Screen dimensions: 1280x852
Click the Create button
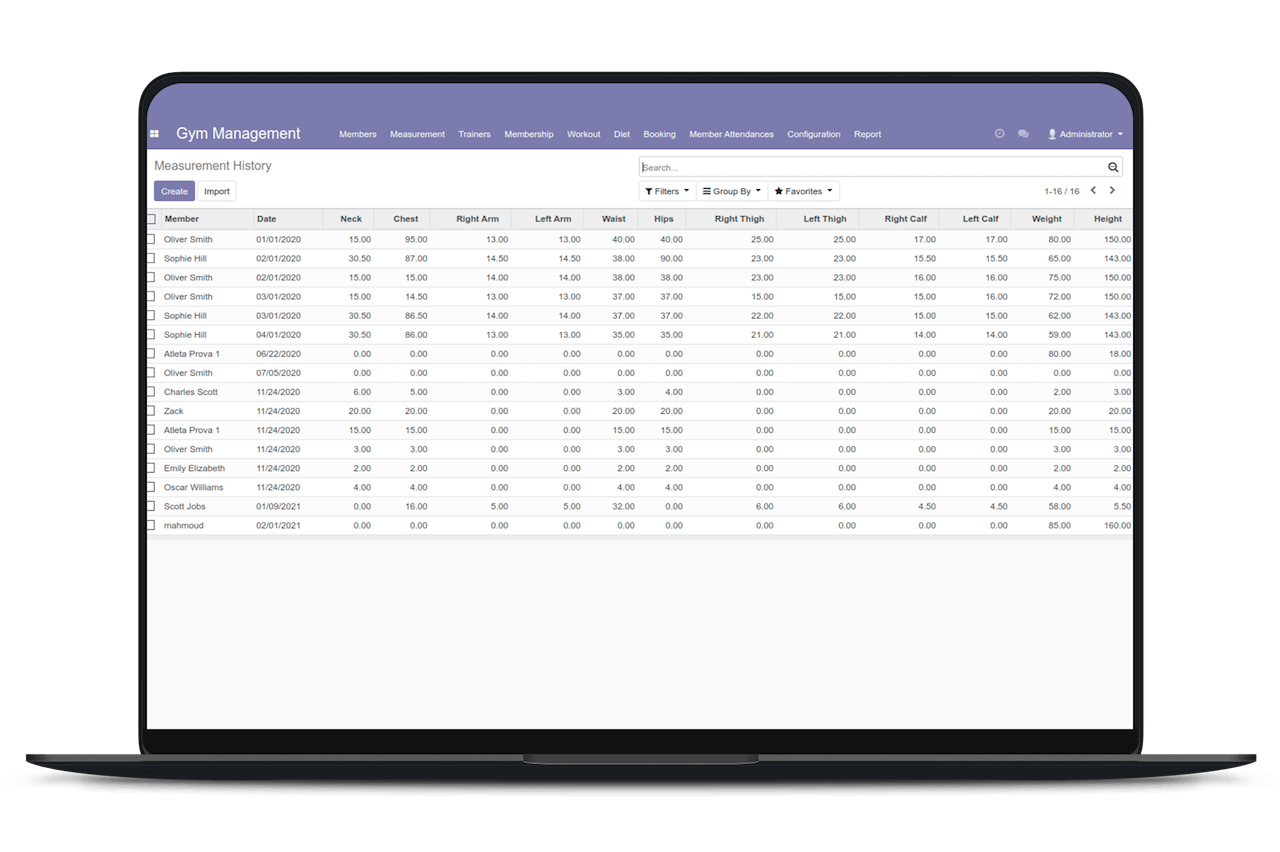click(174, 191)
